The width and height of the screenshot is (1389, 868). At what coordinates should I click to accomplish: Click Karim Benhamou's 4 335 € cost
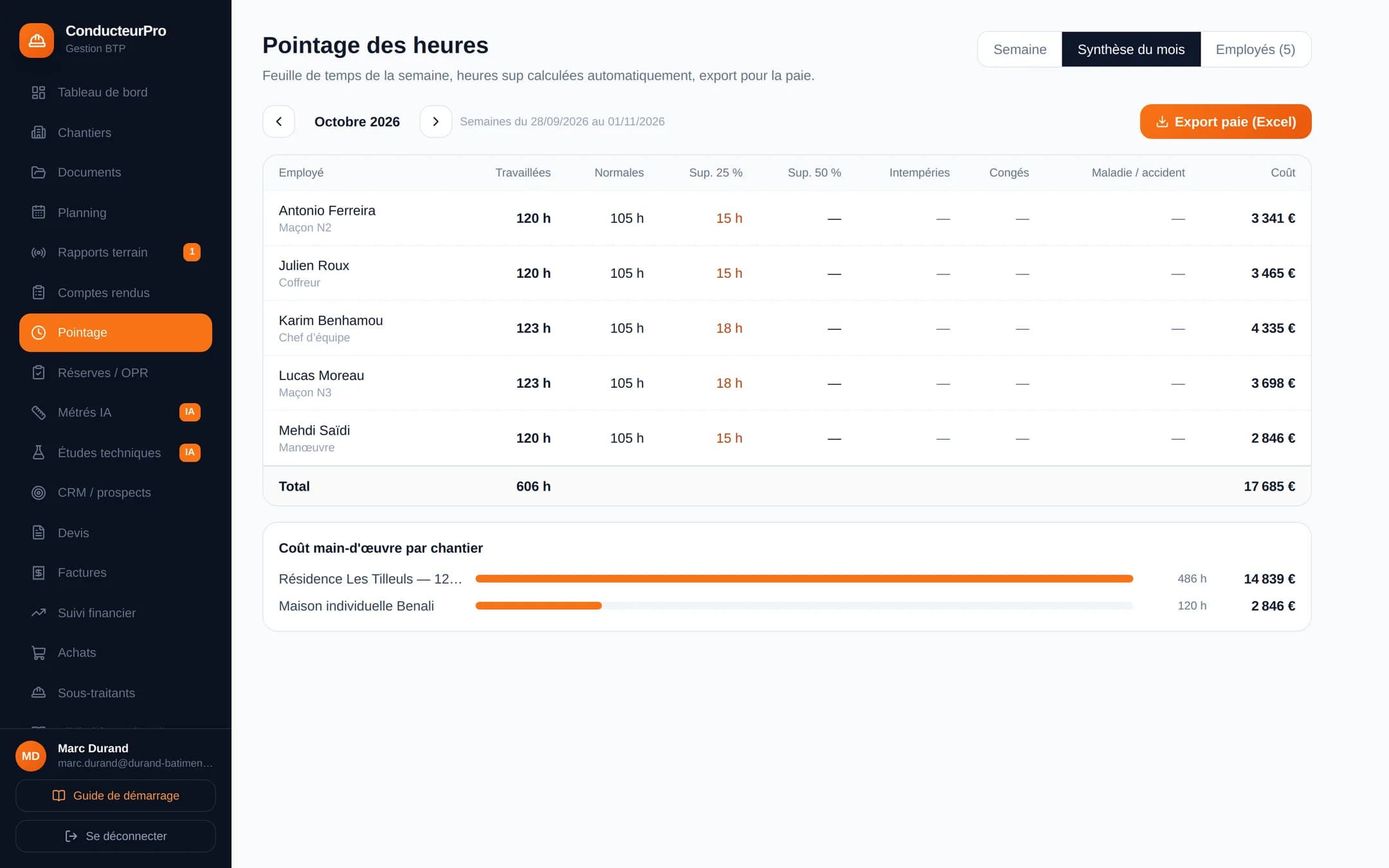click(x=1273, y=328)
